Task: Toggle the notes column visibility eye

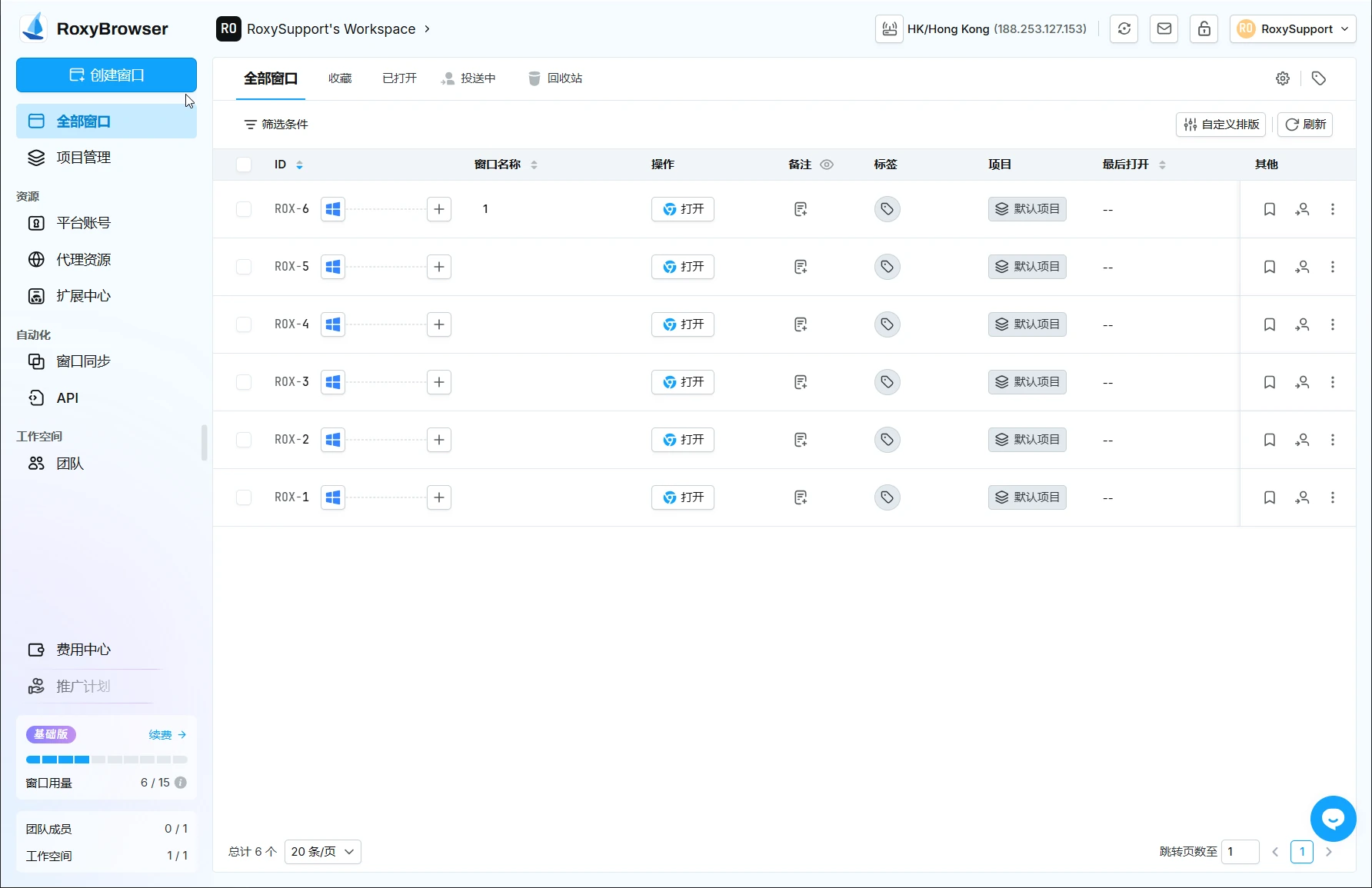Action: pos(827,165)
